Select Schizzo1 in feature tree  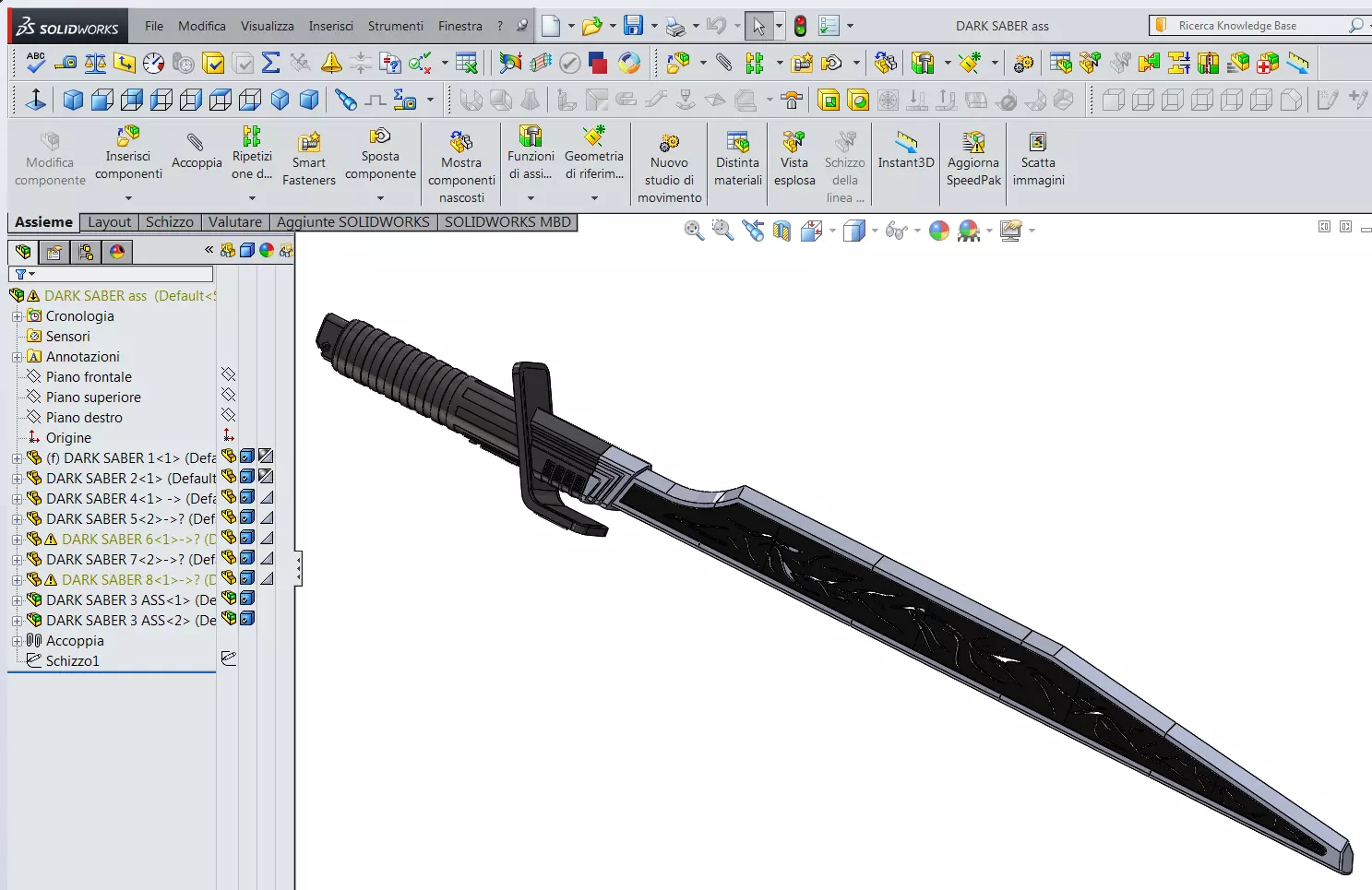(x=72, y=661)
